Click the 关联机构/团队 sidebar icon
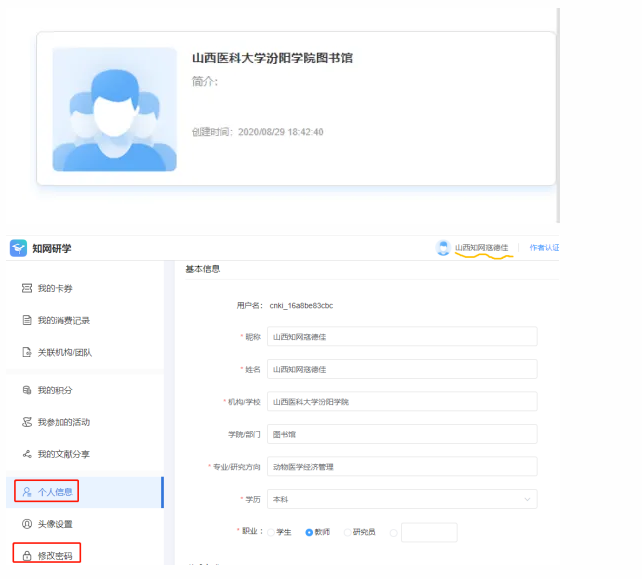The height and width of the screenshot is (579, 642). [x=27, y=353]
